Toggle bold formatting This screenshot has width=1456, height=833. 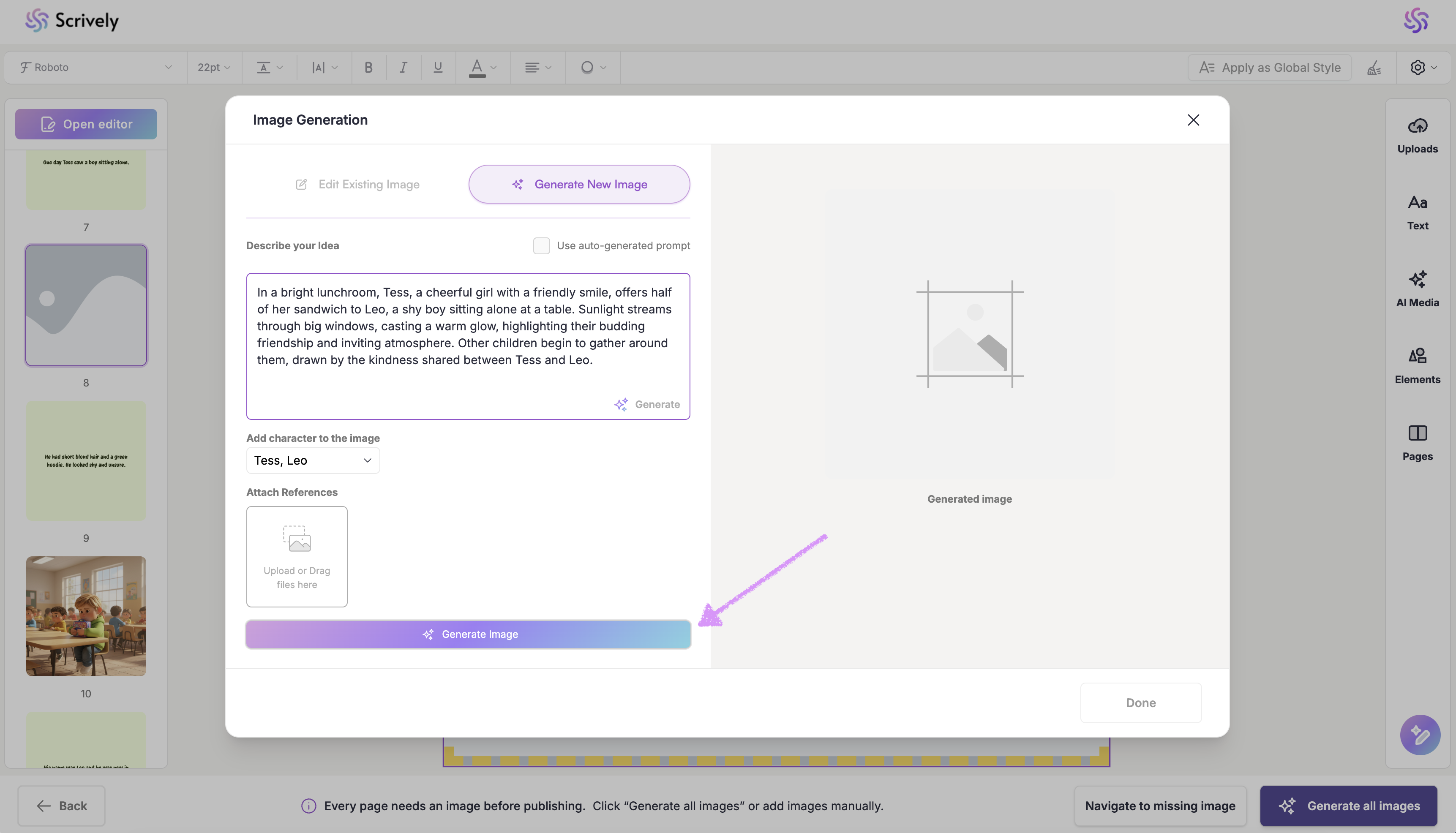point(368,68)
